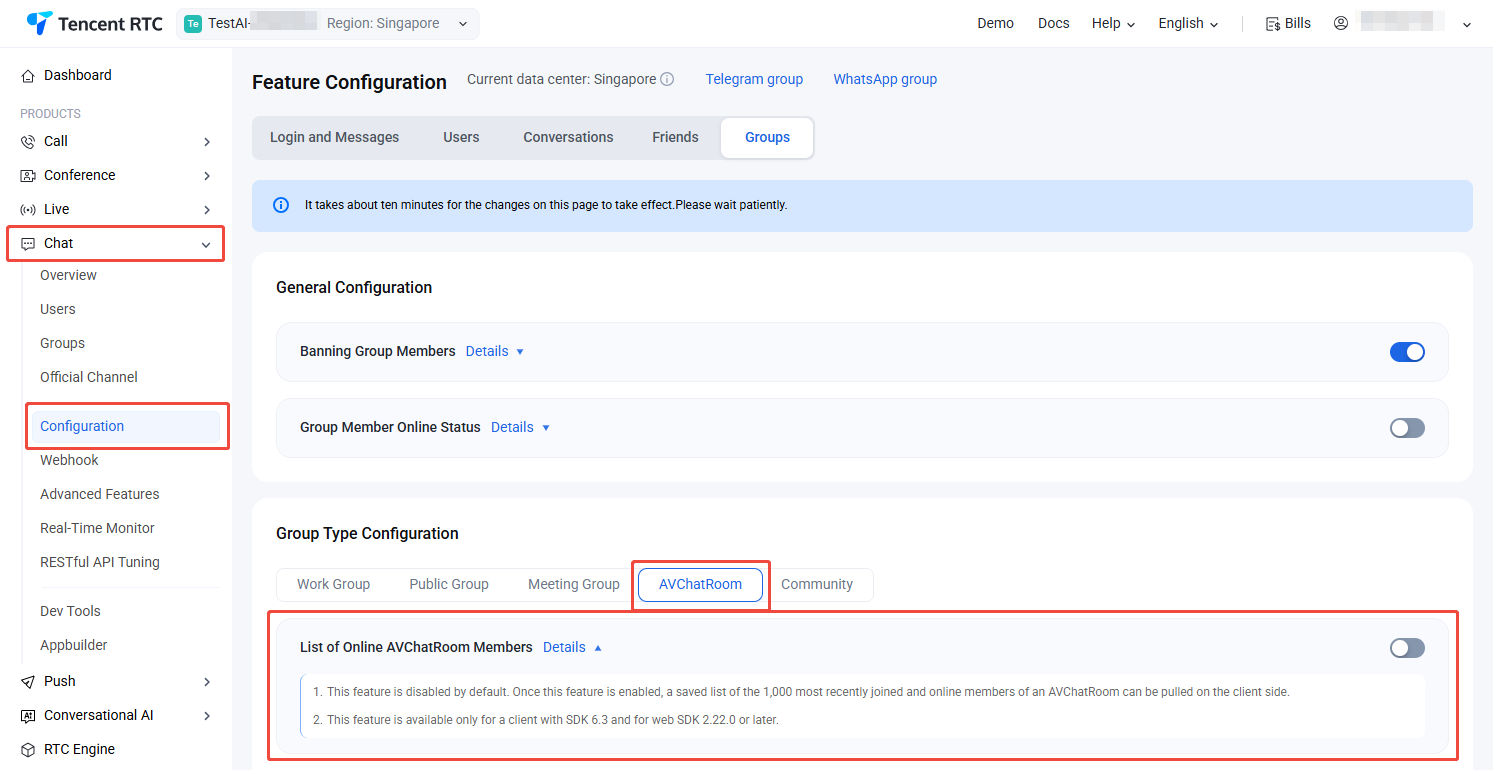Open Appbuilder in sidebar
Image resolution: width=1493 pixels, height=770 pixels.
(74, 646)
